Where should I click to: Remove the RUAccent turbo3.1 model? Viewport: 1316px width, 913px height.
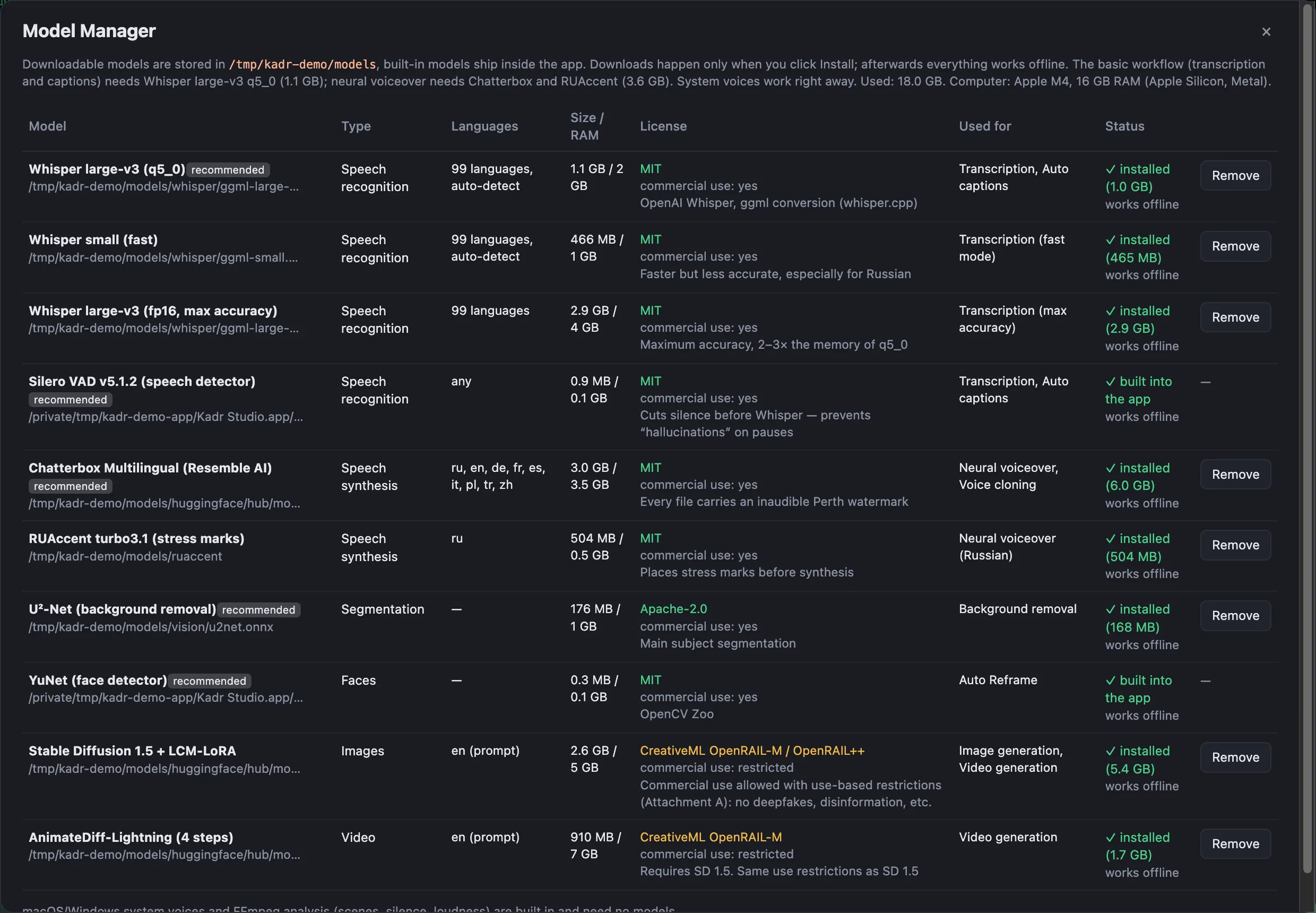1235,545
